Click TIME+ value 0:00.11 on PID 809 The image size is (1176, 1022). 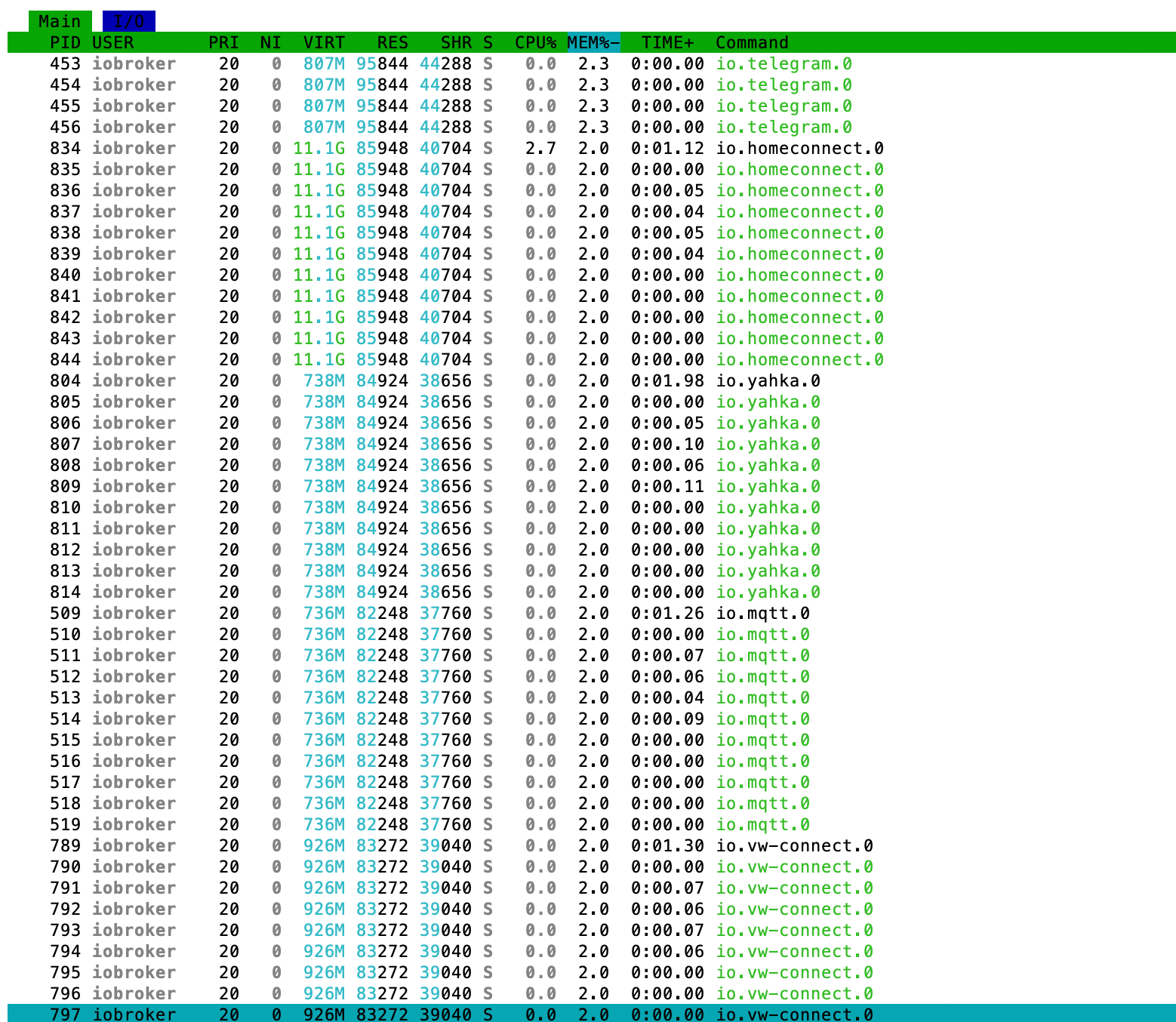tap(668, 486)
